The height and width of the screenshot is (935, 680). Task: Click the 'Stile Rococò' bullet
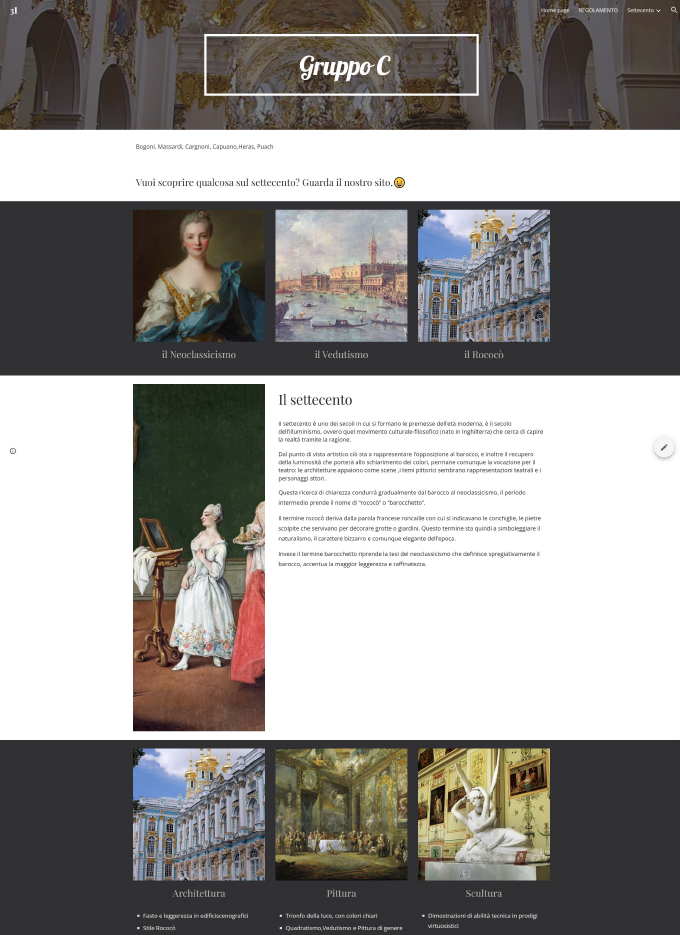tap(159, 928)
